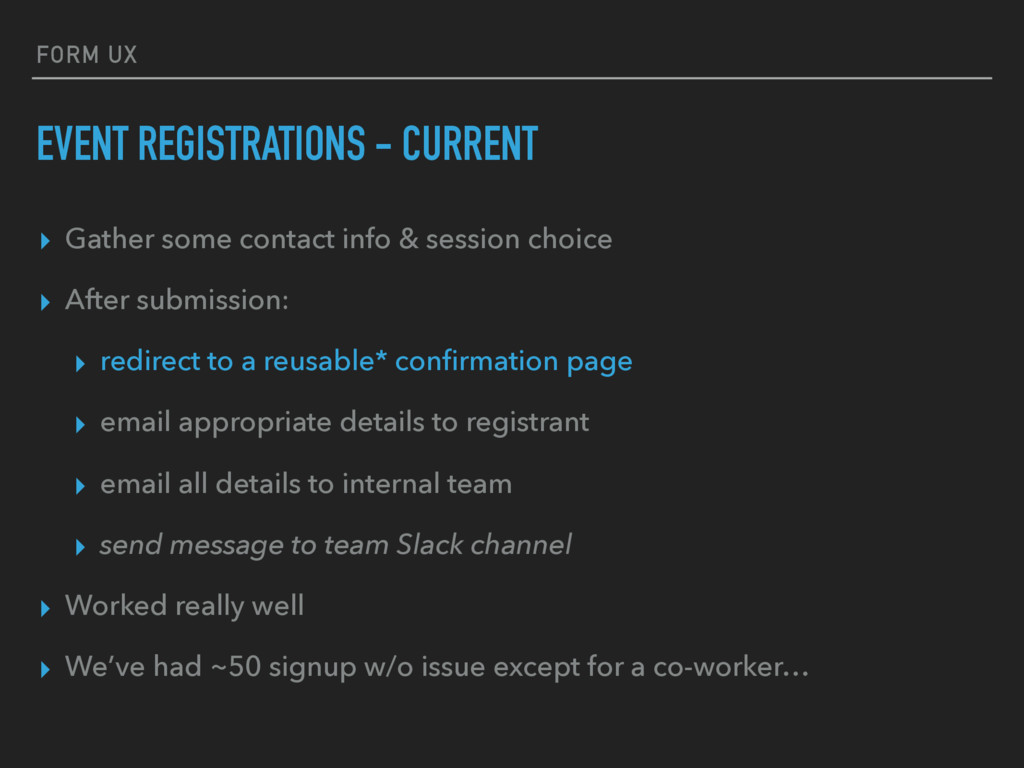Click the Gather some contact info line

[x=338, y=239]
